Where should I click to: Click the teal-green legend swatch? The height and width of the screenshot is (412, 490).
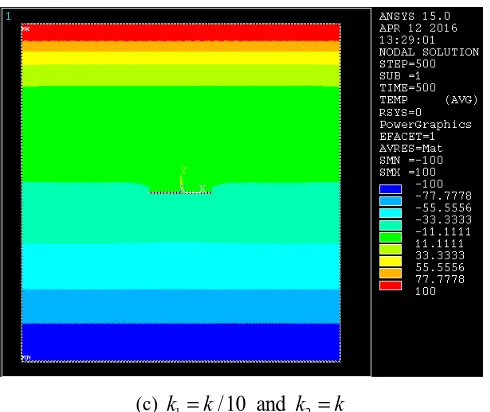click(x=390, y=225)
